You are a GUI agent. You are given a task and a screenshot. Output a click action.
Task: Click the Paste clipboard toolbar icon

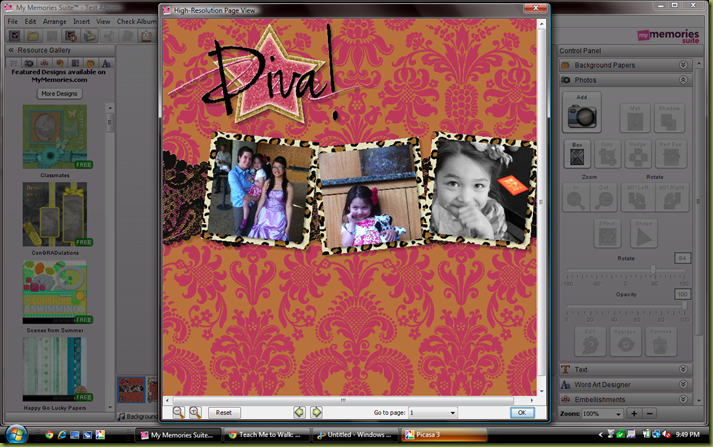pos(146,35)
